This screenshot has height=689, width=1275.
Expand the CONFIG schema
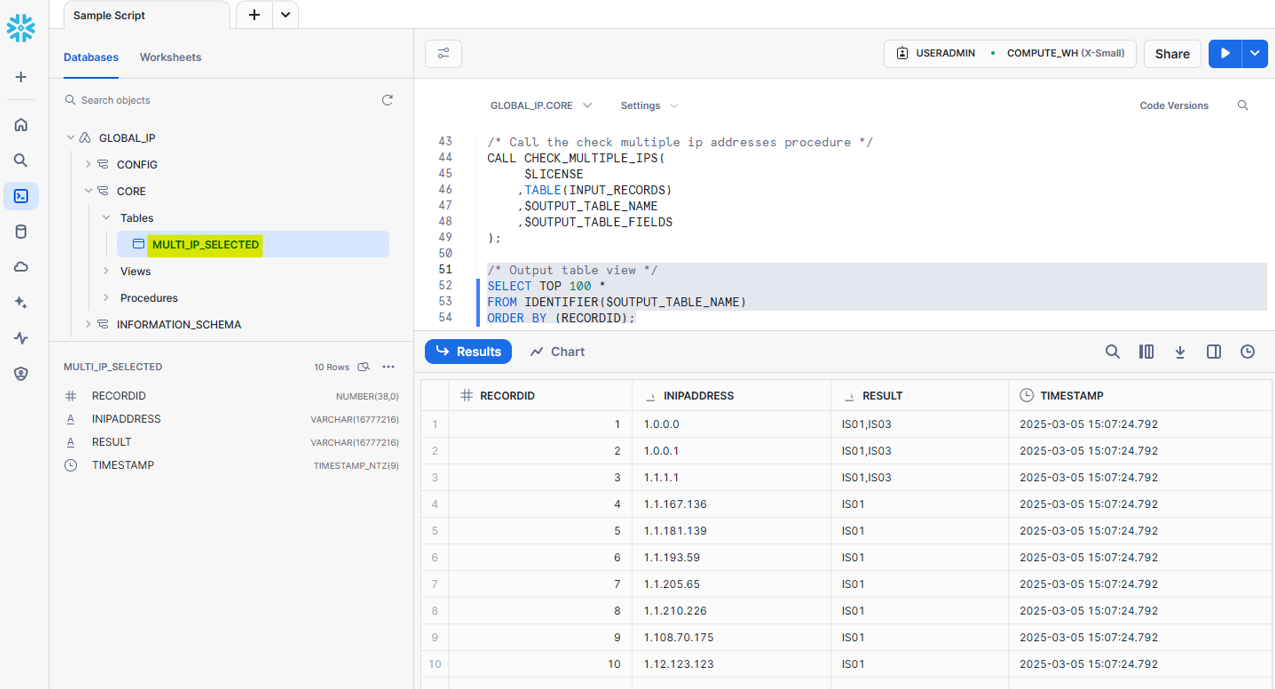click(x=88, y=165)
